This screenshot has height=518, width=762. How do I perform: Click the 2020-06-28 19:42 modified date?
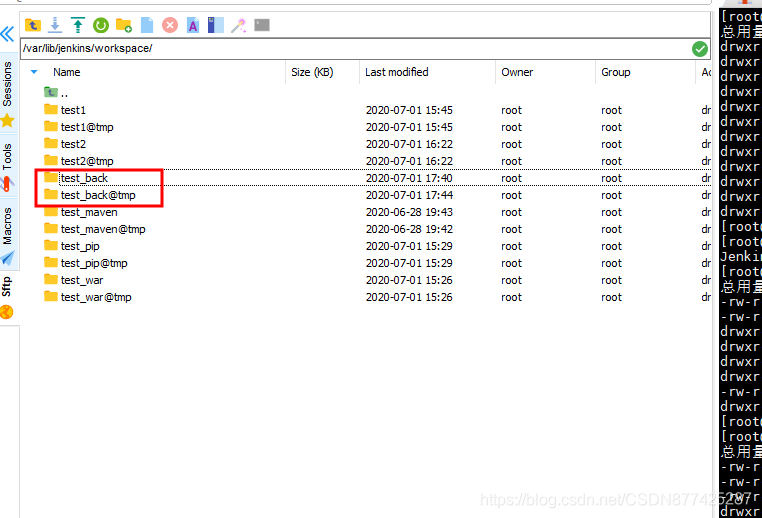[x=409, y=229]
